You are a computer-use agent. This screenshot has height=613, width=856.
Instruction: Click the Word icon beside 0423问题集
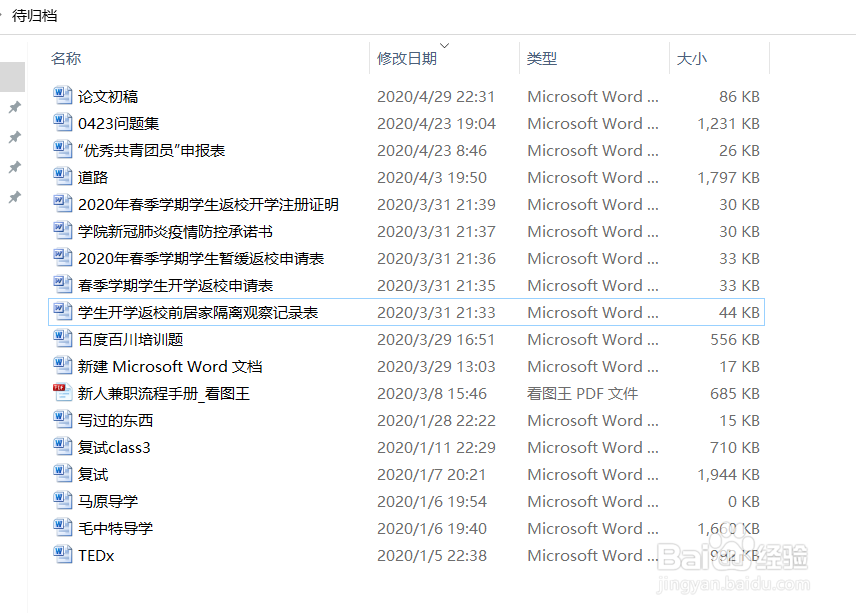[62, 122]
